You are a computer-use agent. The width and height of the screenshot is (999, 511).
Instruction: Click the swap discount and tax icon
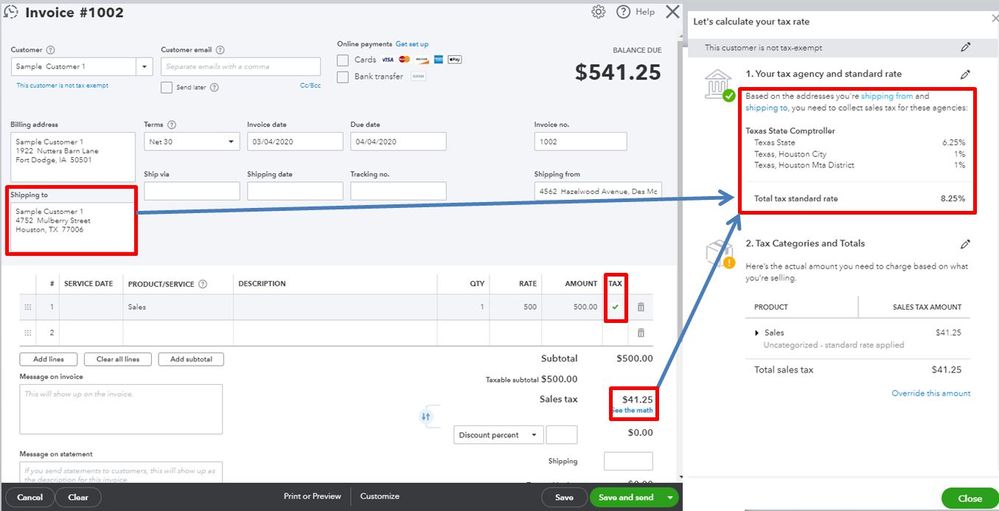click(426, 417)
